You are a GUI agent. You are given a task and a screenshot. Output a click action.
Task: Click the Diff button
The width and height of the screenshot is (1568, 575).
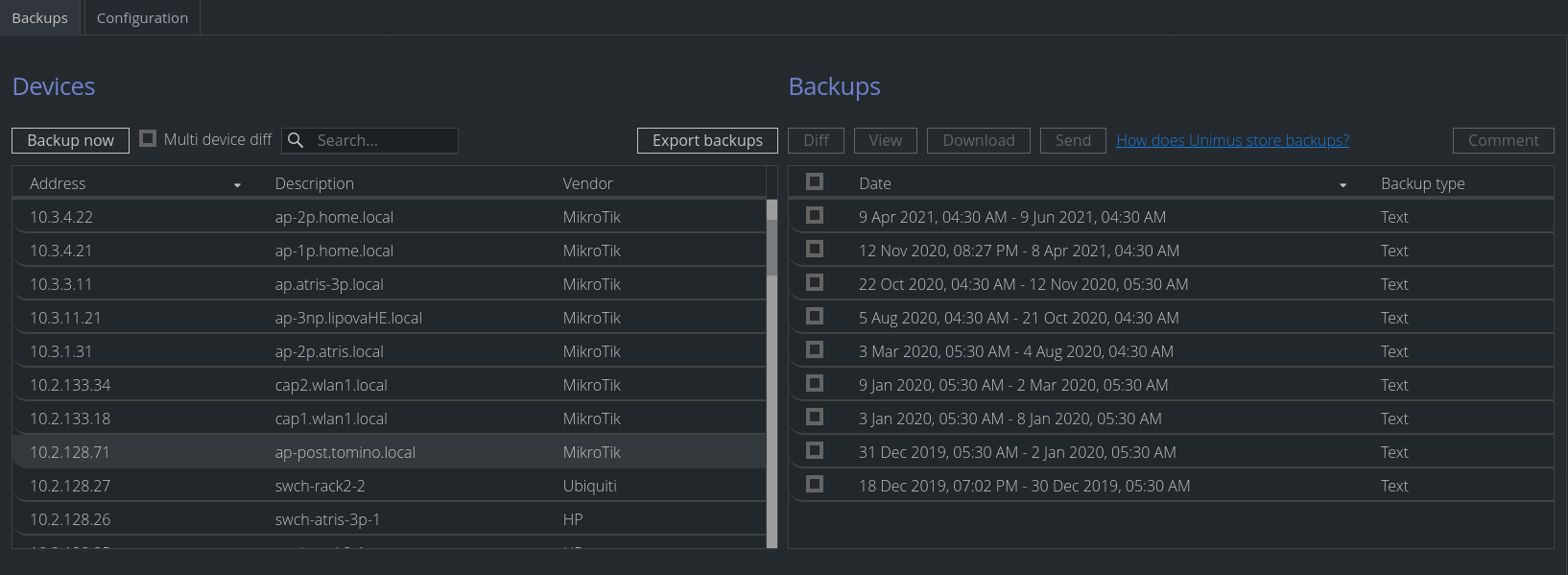click(816, 140)
